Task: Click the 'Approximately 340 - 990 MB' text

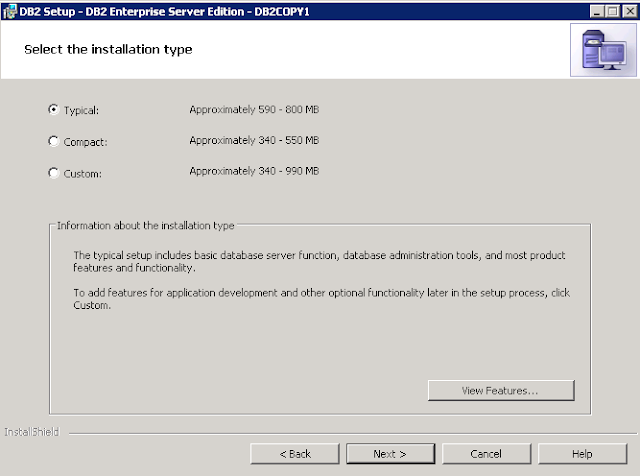Action: 254,171
